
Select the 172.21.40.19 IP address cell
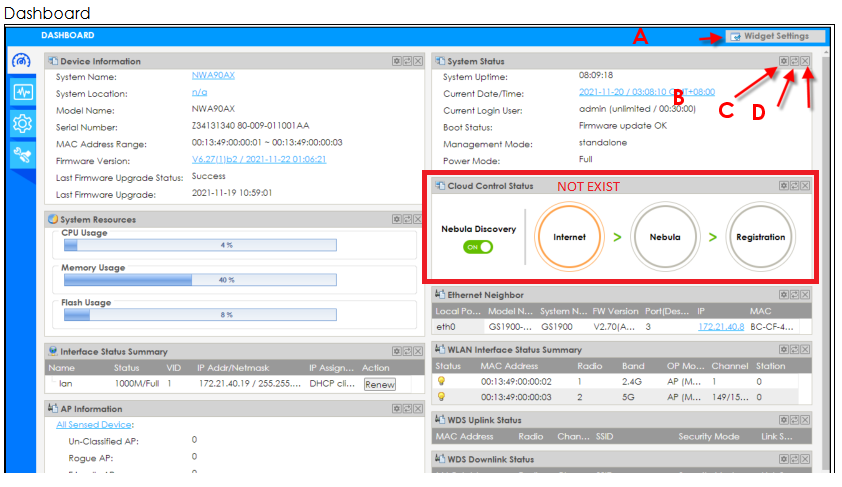(250, 383)
